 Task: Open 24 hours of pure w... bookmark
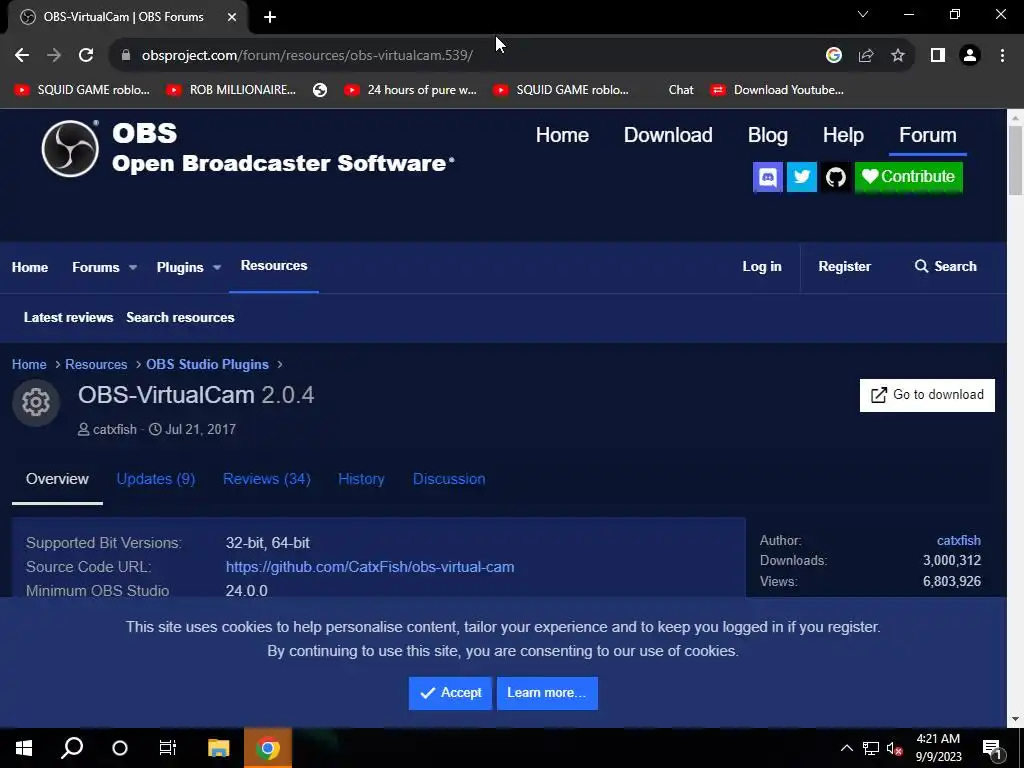click(x=411, y=90)
